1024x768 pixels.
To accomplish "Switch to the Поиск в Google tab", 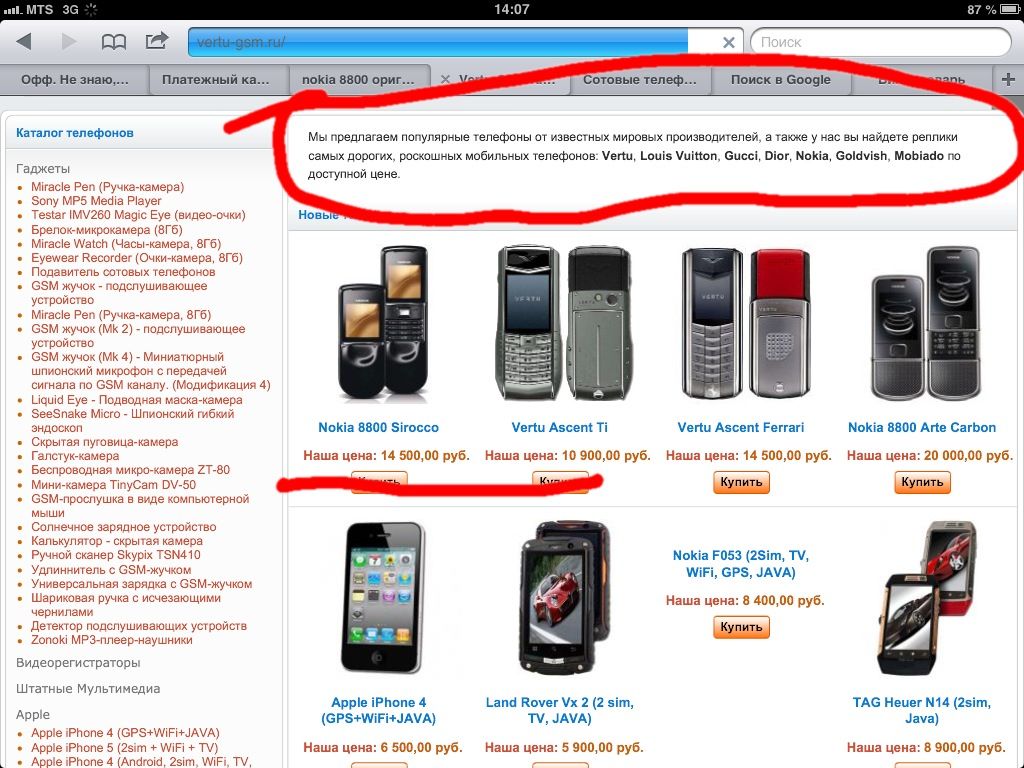I will pyautogui.click(x=780, y=80).
